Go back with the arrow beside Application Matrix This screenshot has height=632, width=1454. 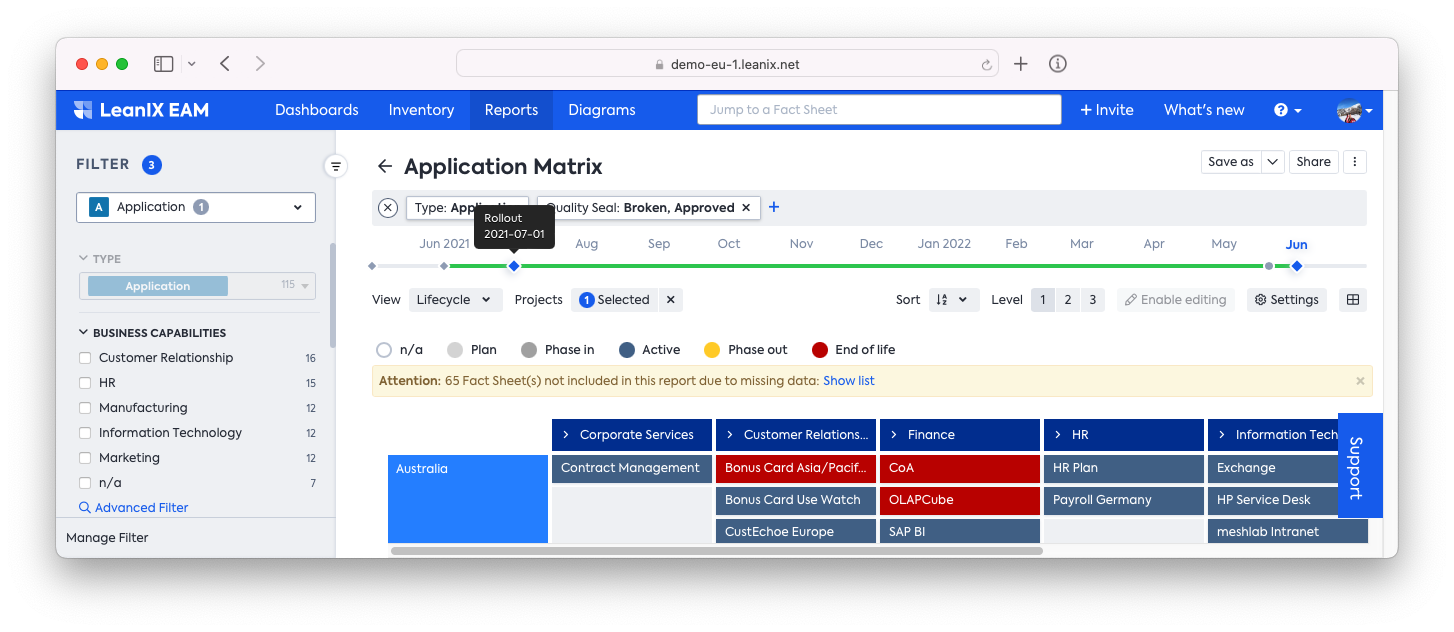tap(385, 167)
